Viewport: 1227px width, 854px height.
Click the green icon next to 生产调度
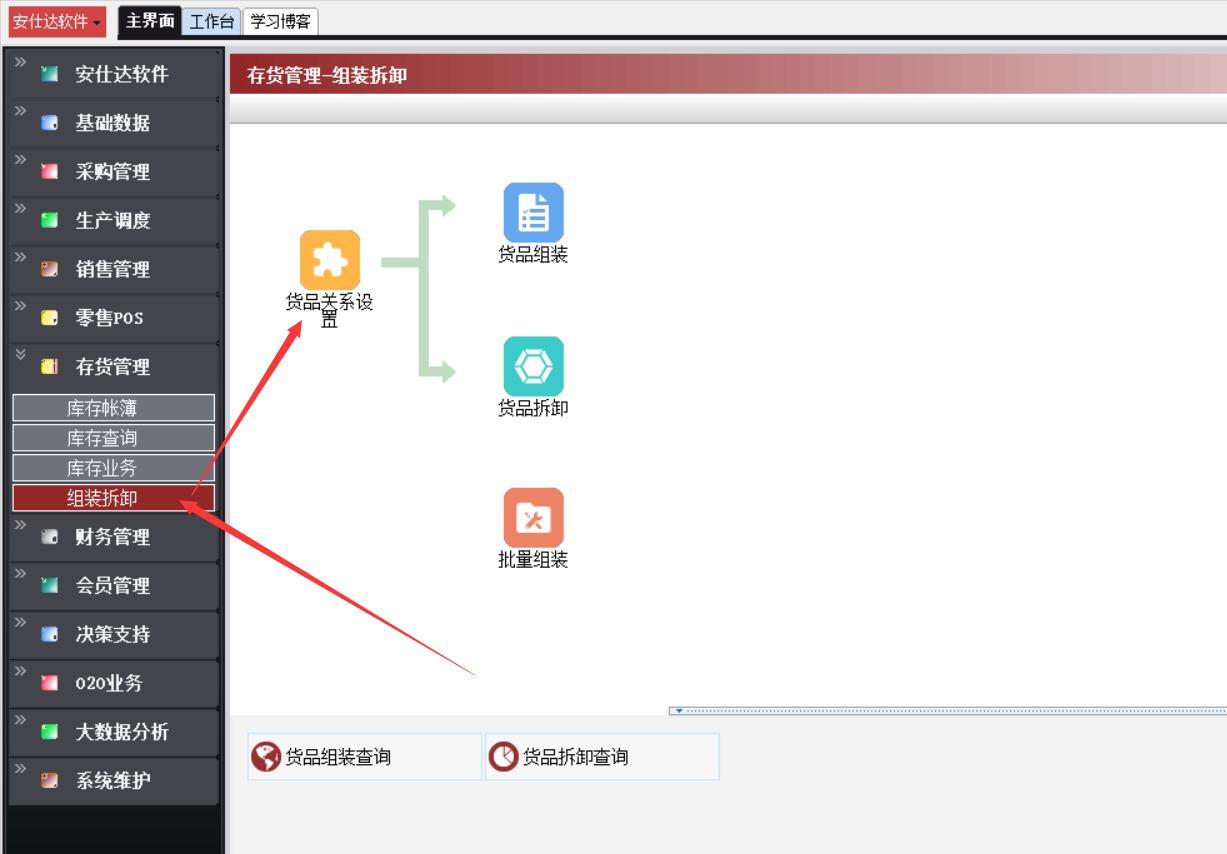(49, 221)
